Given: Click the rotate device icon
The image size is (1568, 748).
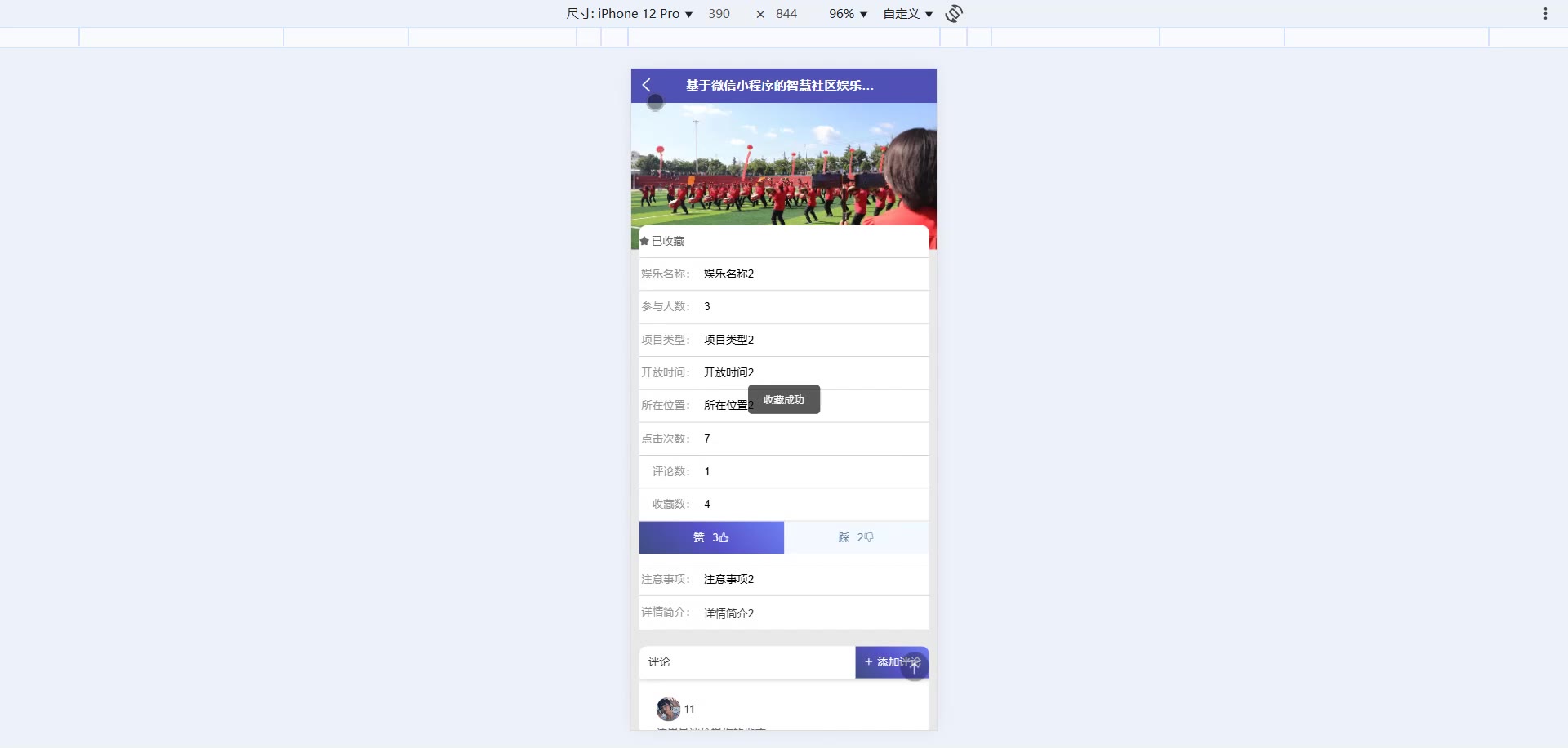Looking at the screenshot, I should 954,13.
